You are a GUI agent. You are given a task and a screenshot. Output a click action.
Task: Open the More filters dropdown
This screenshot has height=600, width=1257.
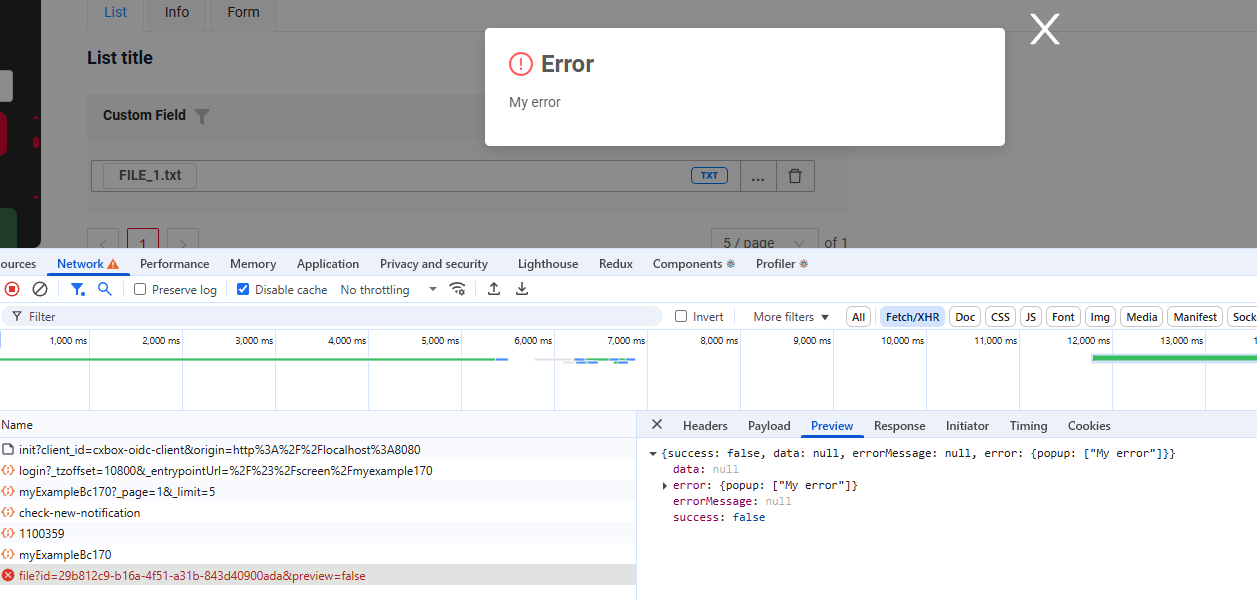(791, 317)
